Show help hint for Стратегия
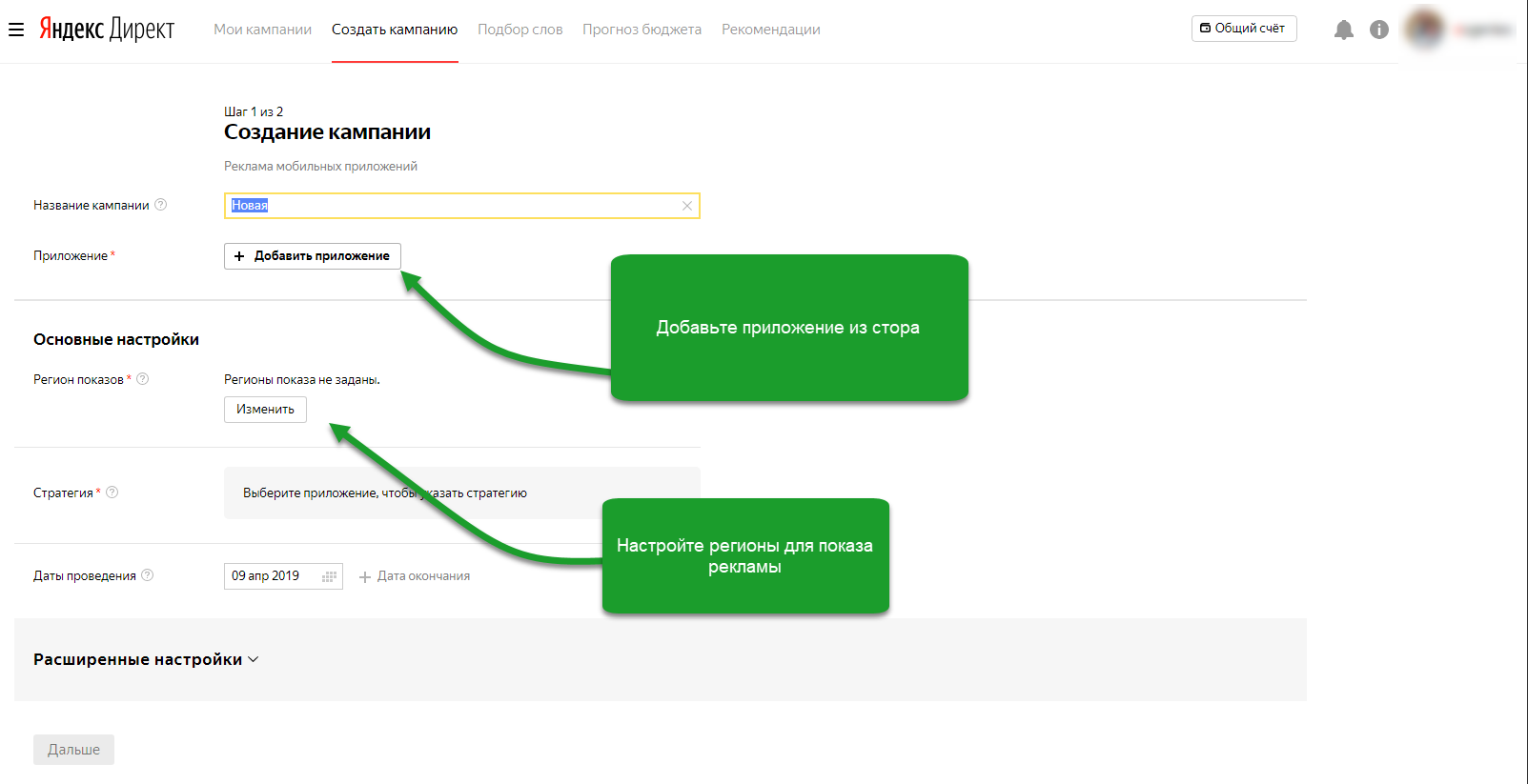Screen dimensions: 1528x784 pos(112,493)
